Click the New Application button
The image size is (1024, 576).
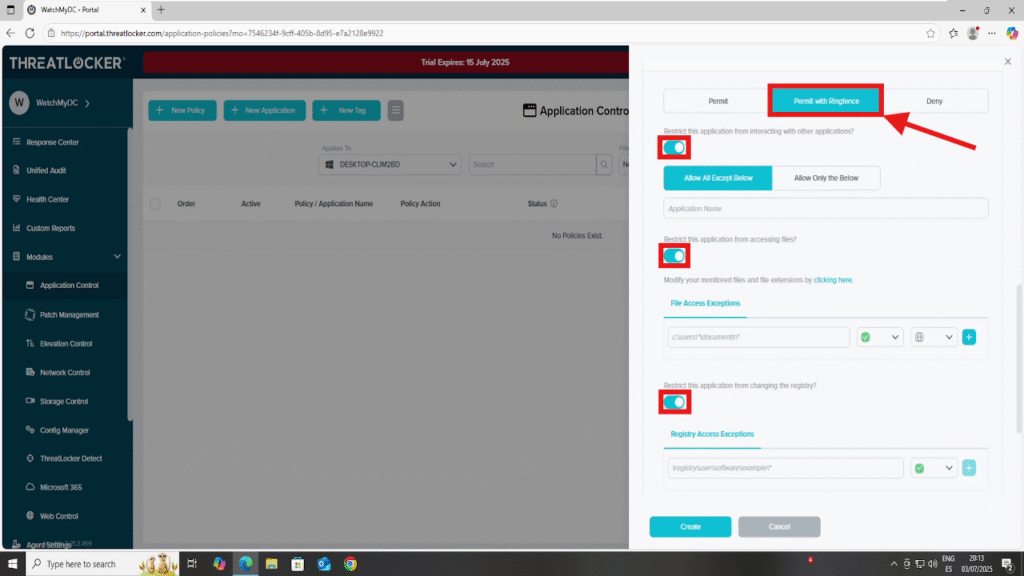(264, 110)
